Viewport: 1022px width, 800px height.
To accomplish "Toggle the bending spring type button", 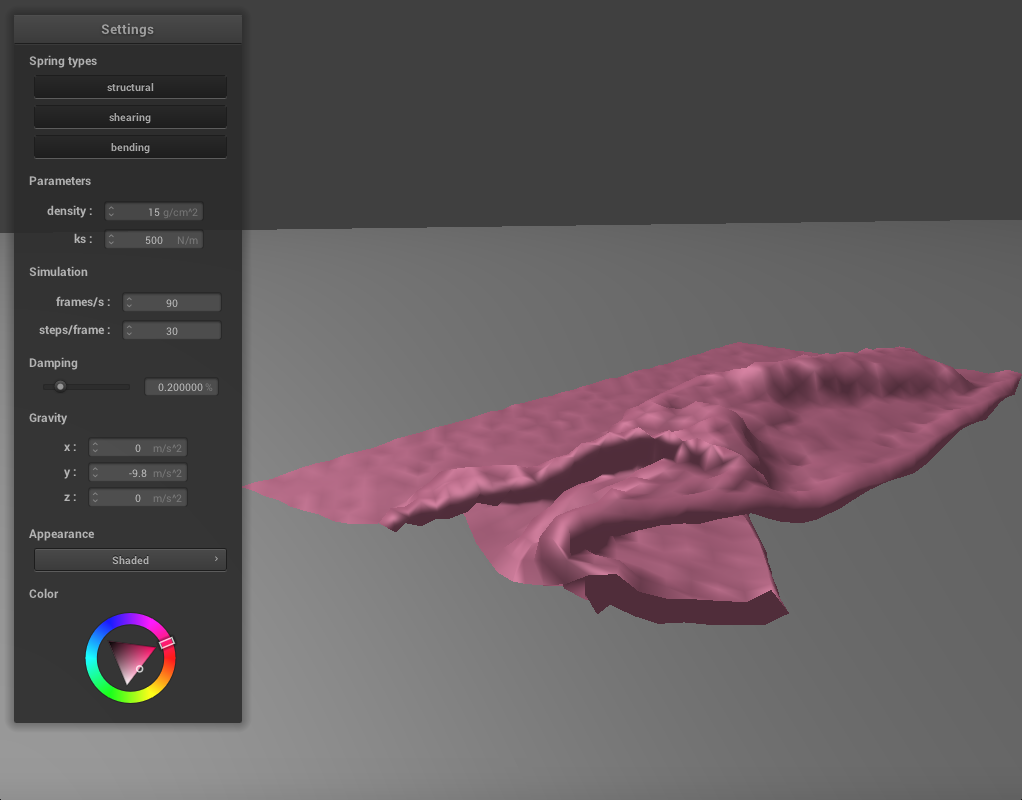I will (130, 147).
